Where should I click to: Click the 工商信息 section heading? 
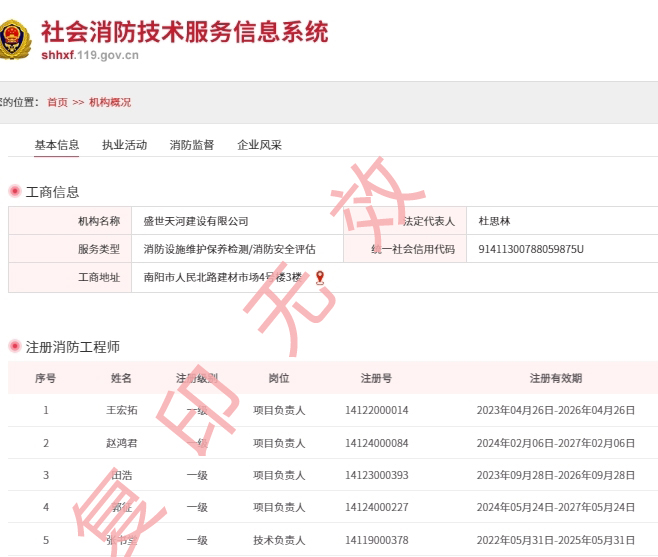tap(52, 192)
